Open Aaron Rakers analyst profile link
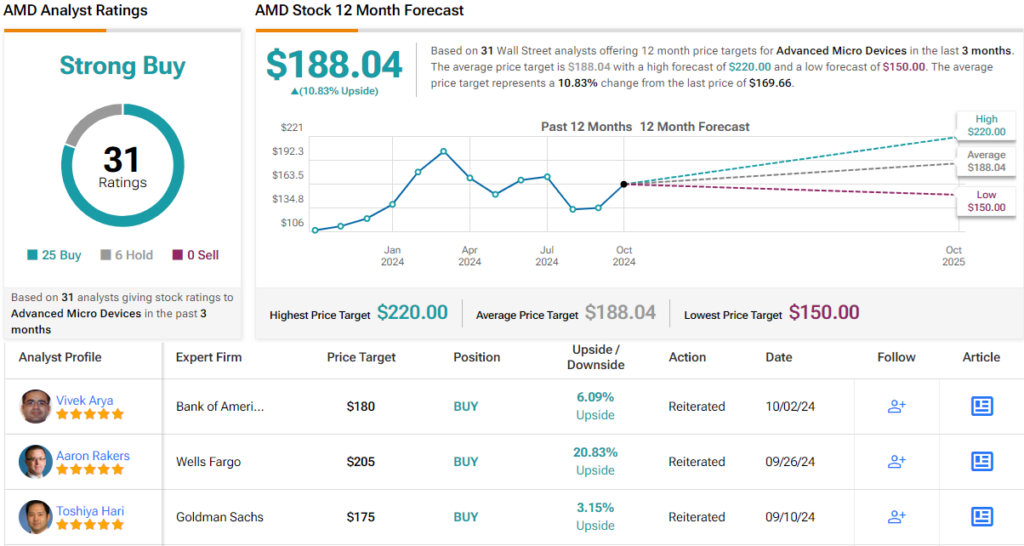Screen dimensions: 1024x546 point(92,455)
